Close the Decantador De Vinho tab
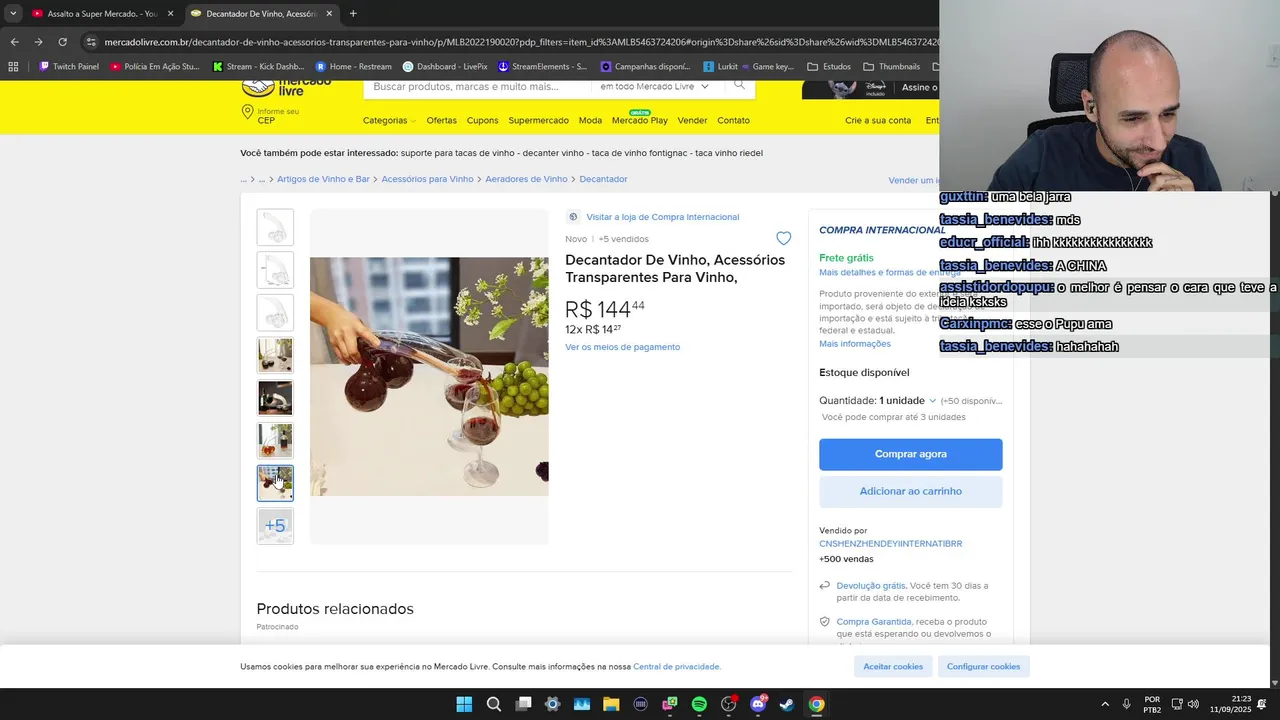 [329, 14]
